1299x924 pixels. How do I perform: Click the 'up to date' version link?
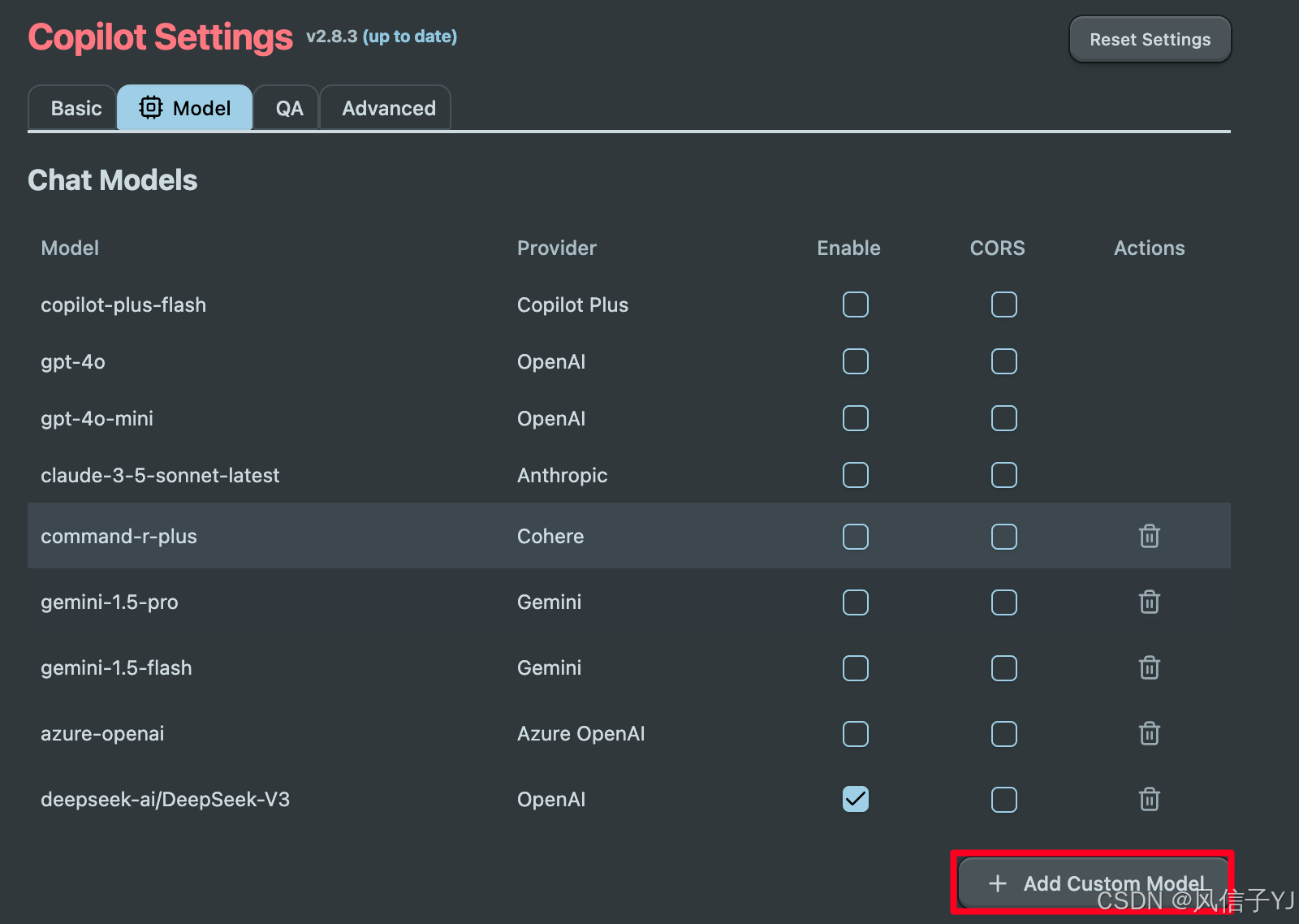[x=409, y=37]
